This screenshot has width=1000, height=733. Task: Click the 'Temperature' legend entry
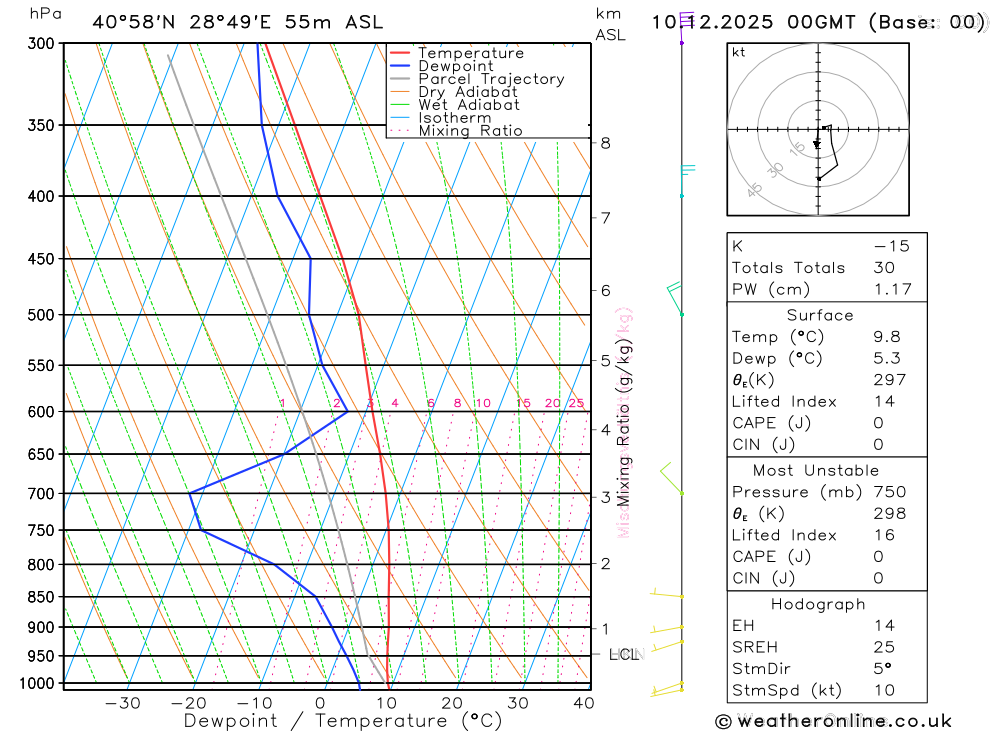coord(471,53)
